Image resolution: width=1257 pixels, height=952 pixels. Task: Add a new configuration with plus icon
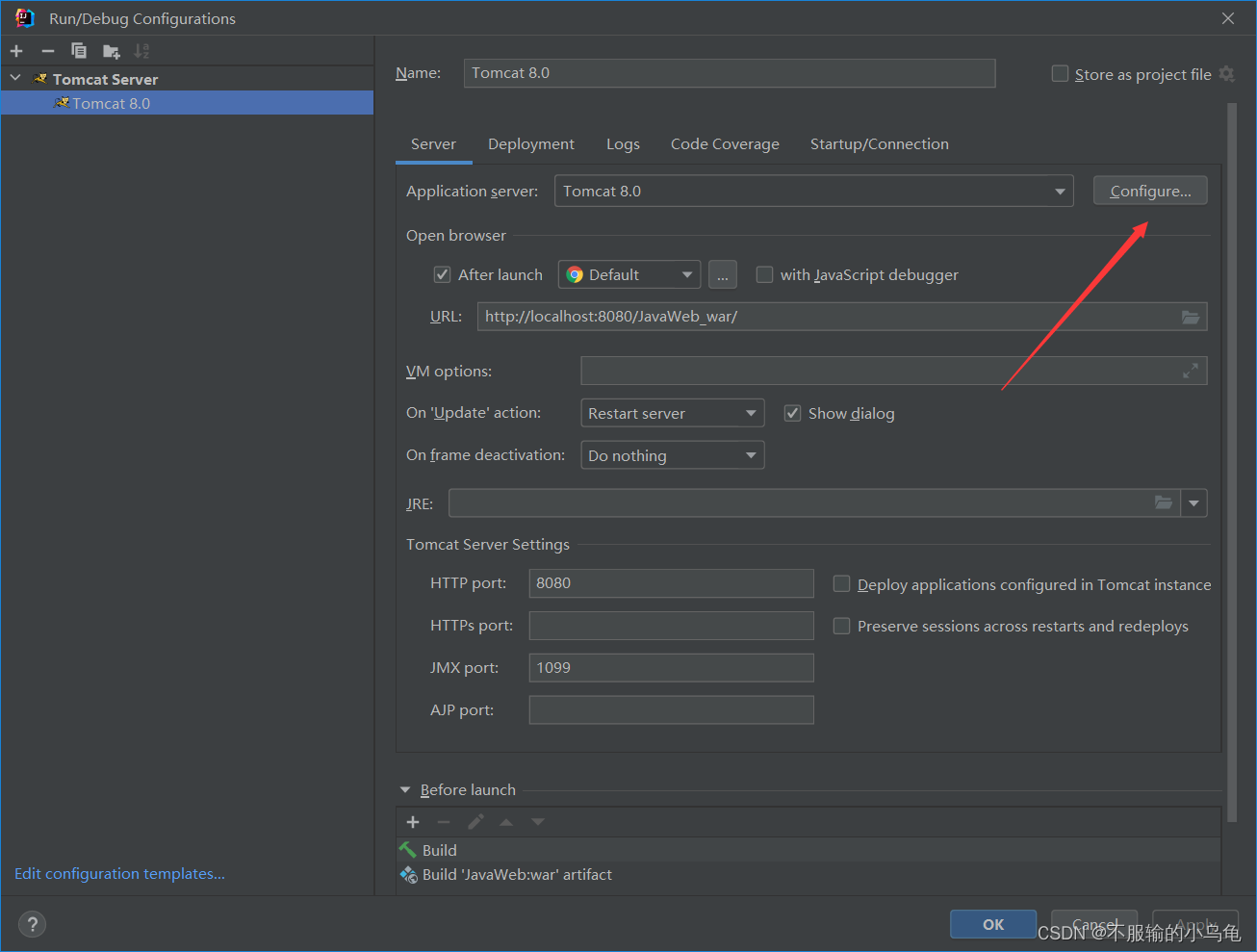click(x=16, y=51)
